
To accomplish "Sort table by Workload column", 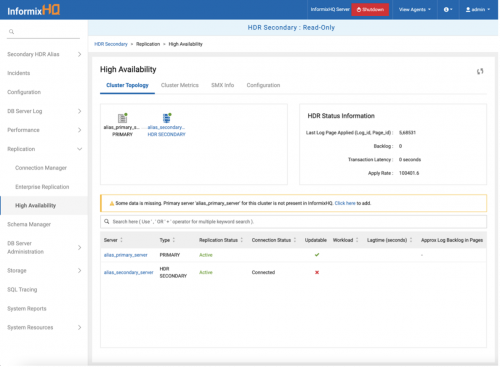I will pyautogui.click(x=357, y=240).
